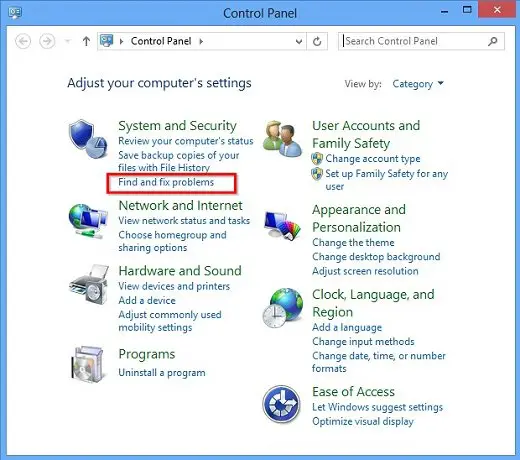Click the Hardware and Sound printer icon
The width and height of the screenshot is (520, 460).
pyautogui.click(x=89, y=284)
